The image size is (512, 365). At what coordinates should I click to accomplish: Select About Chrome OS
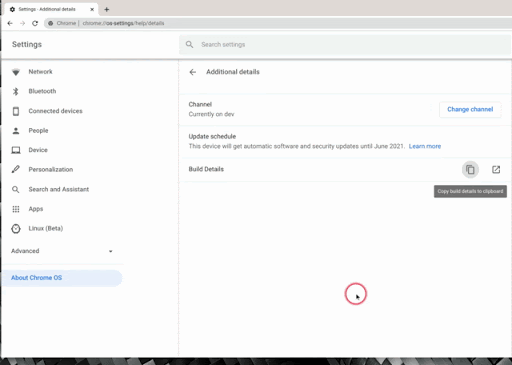62,278
